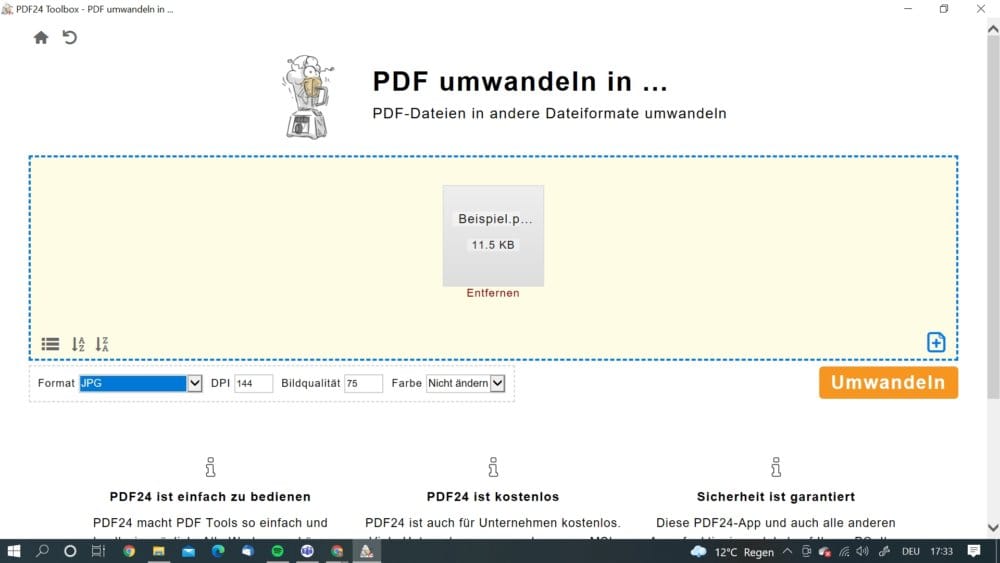Click the DPI input field
This screenshot has width=1000, height=563.
253,383
